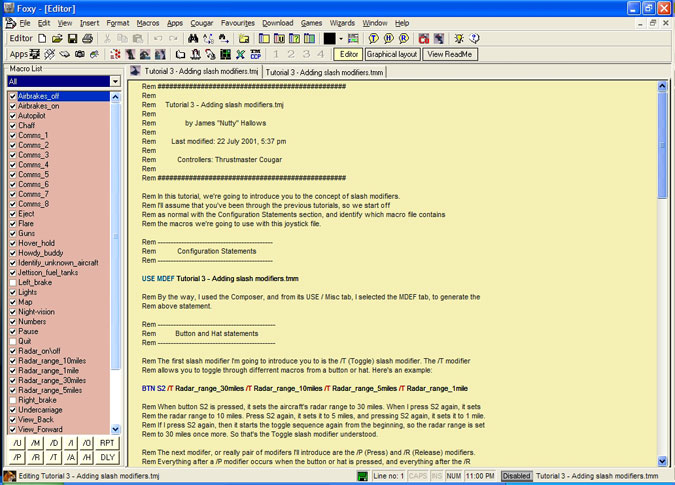Screen dimensions: 675x485
Task: Create a new file with the blank page icon
Action: [42, 39]
